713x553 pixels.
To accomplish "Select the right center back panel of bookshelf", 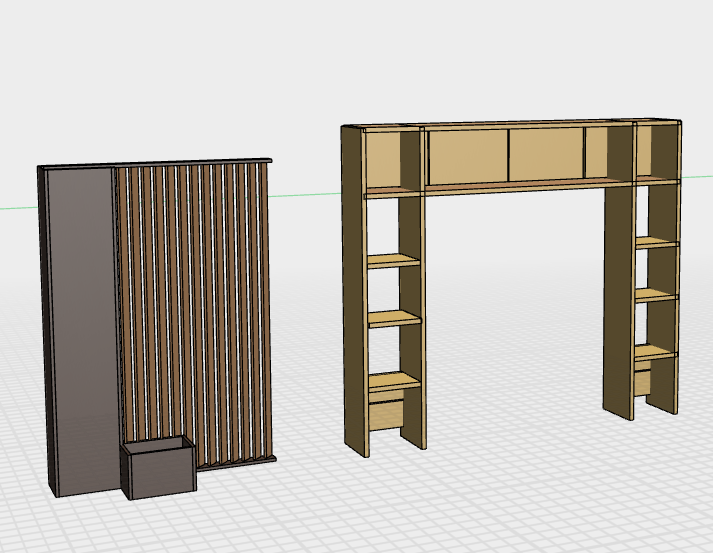I will [x=546, y=154].
